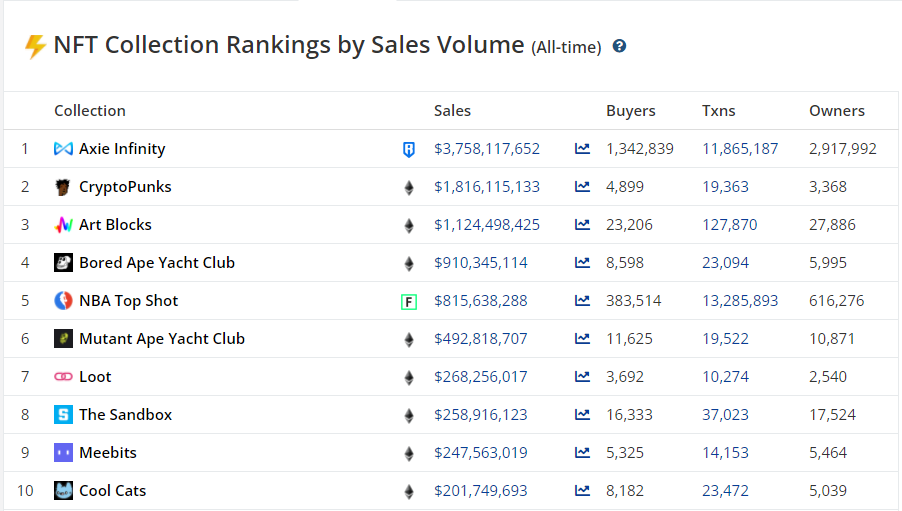Click the help question mark icon beside All-time
Image resolution: width=902 pixels, height=511 pixels.
pyautogui.click(x=619, y=46)
